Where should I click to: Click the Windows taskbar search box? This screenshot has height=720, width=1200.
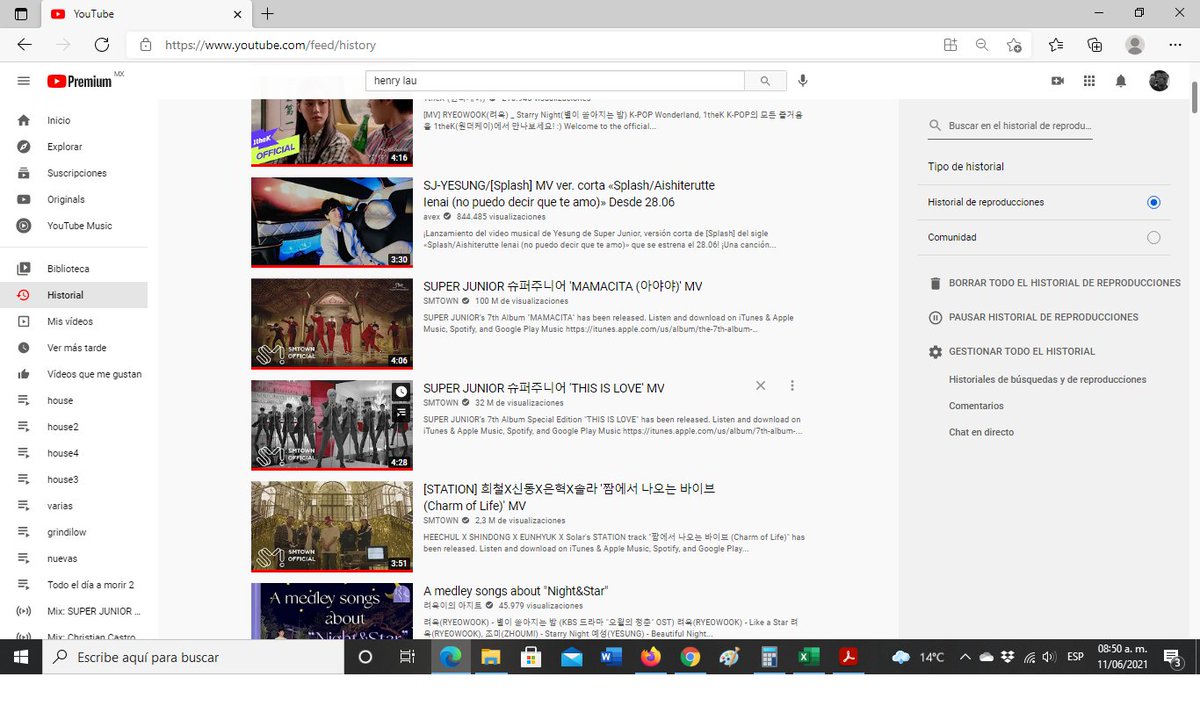click(193, 657)
